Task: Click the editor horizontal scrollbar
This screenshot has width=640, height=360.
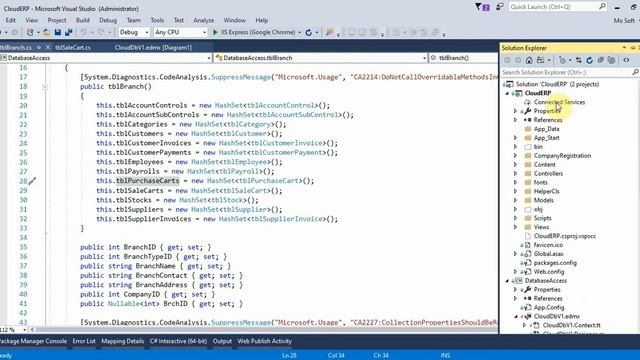Action: pyautogui.click(x=264, y=329)
